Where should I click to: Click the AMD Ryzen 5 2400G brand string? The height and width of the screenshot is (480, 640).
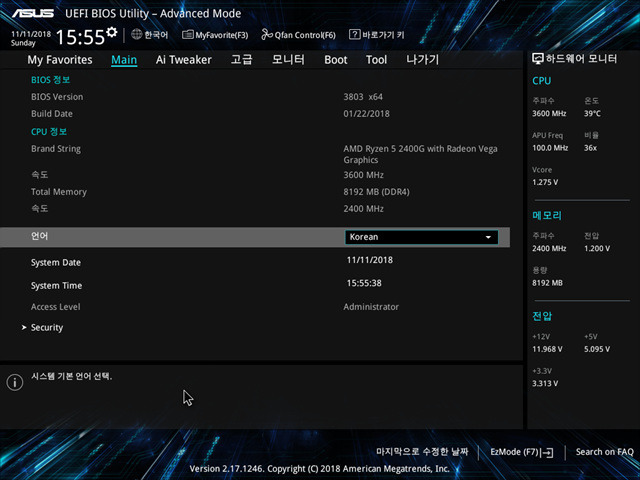[x=420, y=154]
